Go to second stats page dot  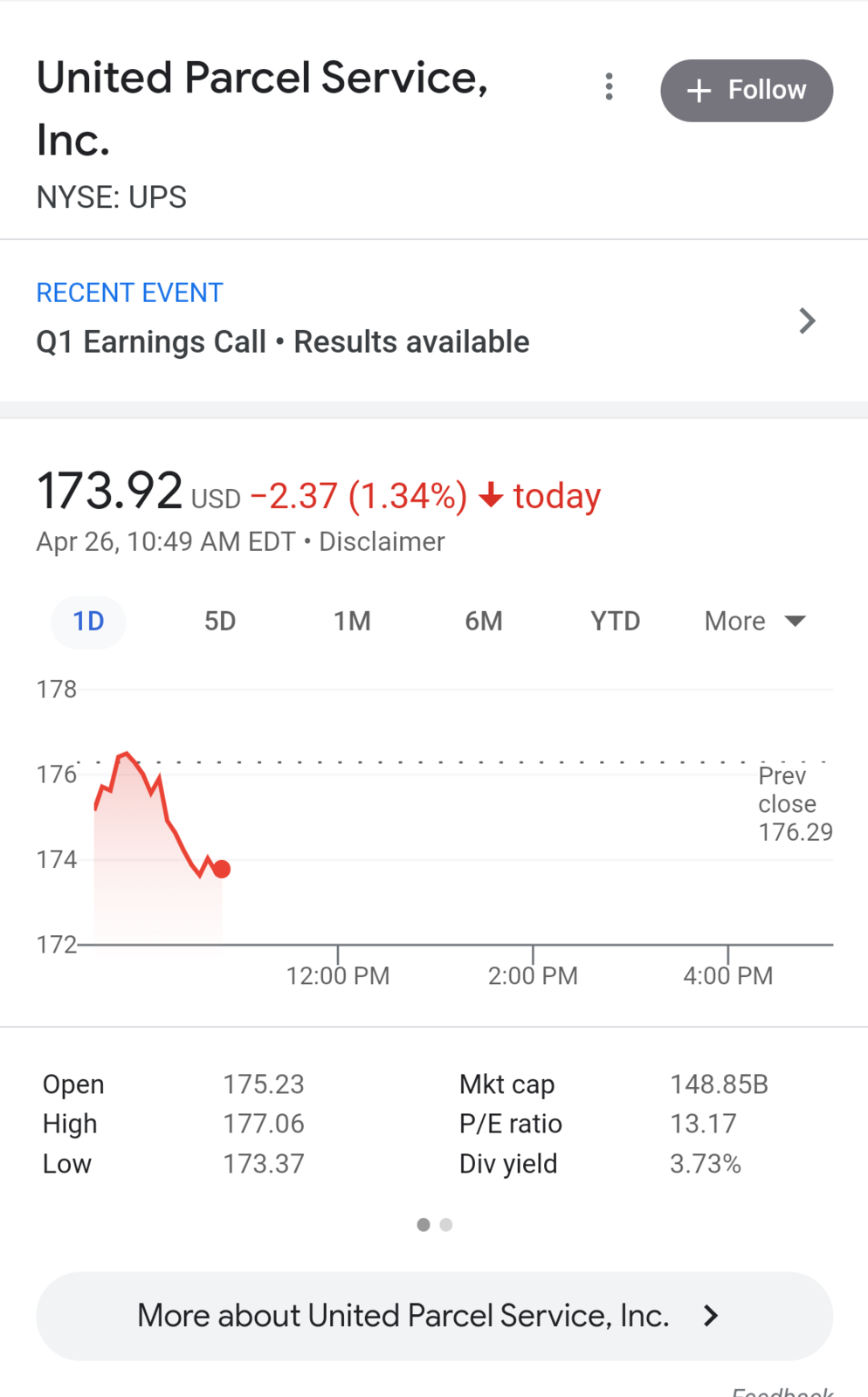pyautogui.click(x=446, y=1225)
